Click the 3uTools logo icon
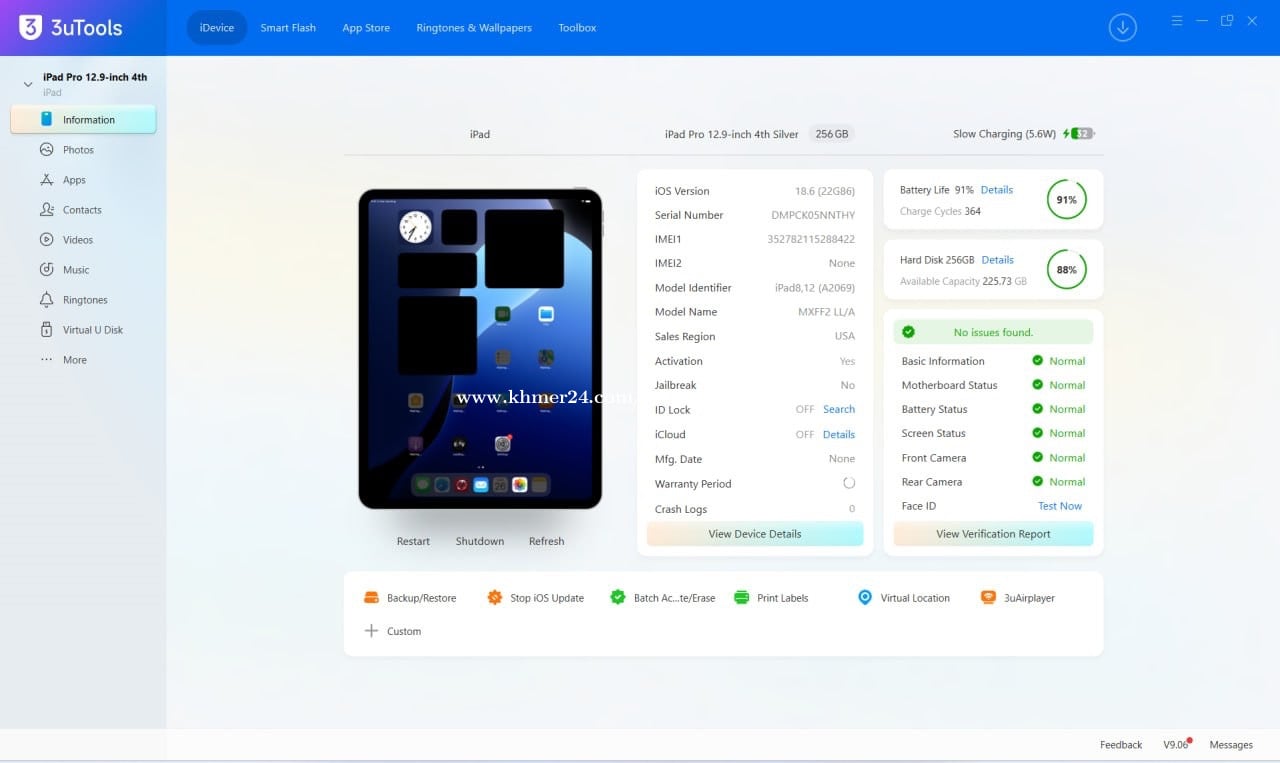This screenshot has height=763, width=1280. (x=30, y=27)
